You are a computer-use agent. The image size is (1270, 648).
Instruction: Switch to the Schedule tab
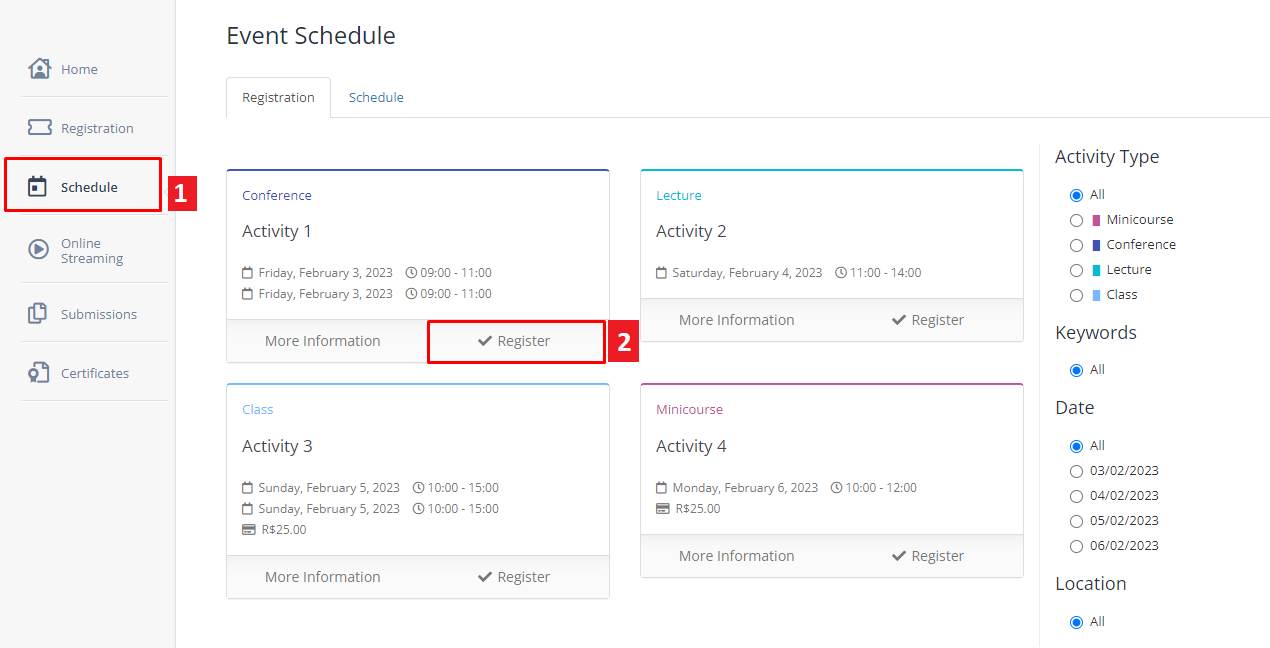[x=376, y=98]
